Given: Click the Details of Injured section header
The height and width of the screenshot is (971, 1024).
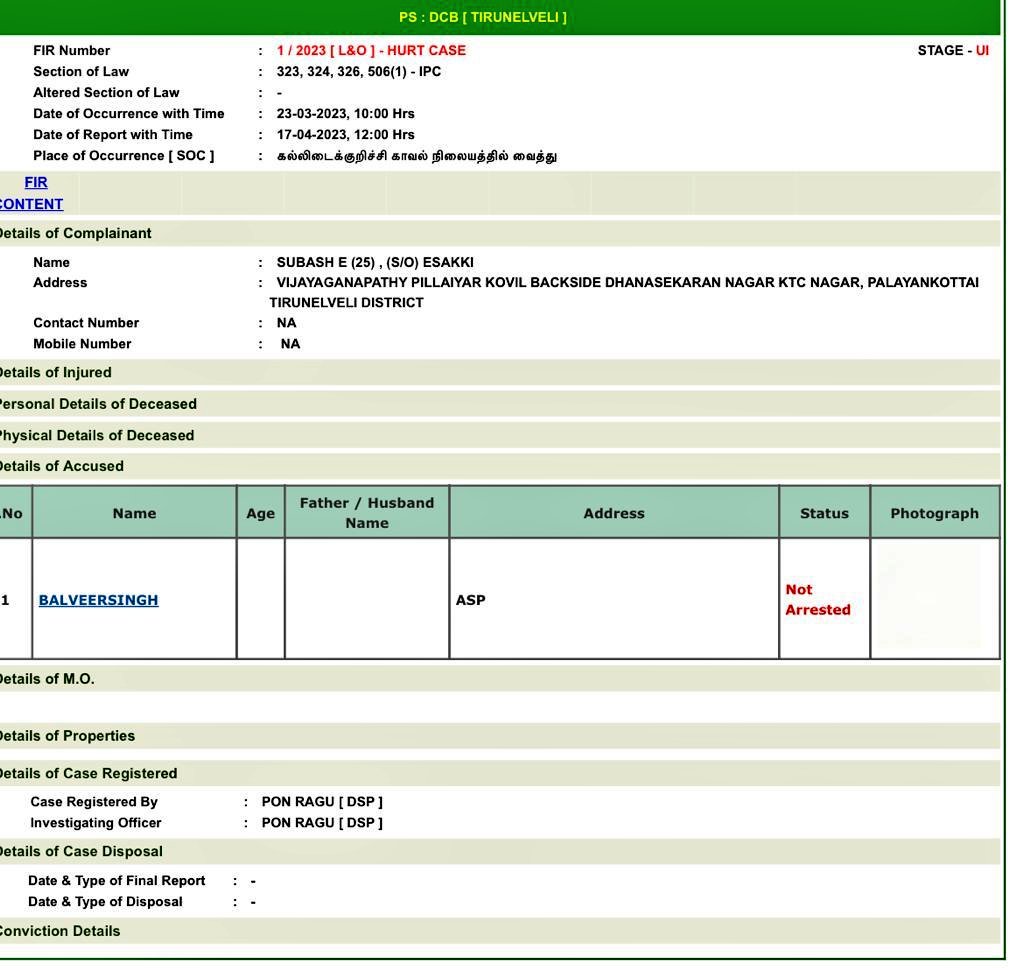Looking at the screenshot, I should click(500, 372).
